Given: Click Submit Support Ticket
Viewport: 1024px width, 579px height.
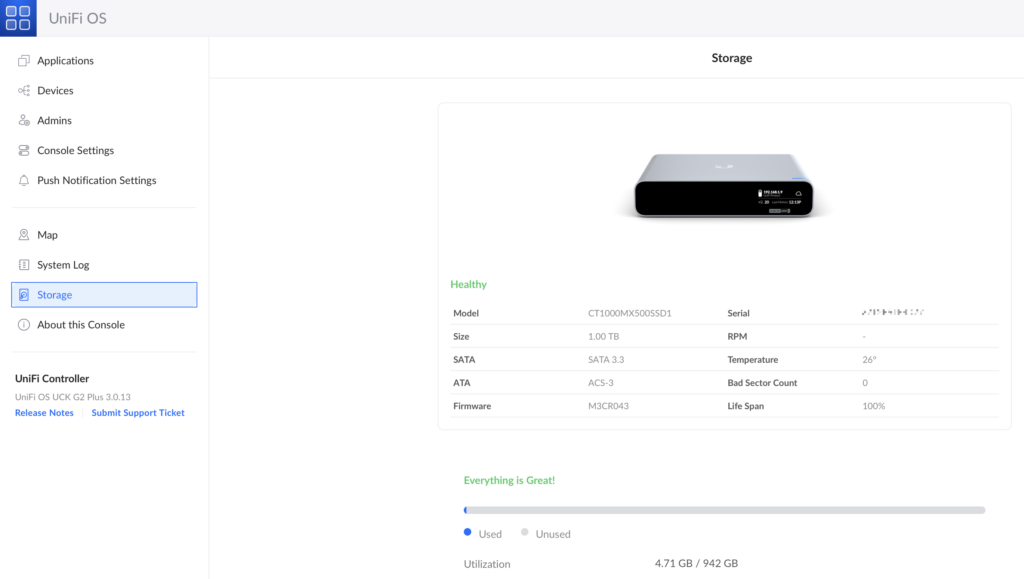Looking at the screenshot, I should [x=137, y=412].
